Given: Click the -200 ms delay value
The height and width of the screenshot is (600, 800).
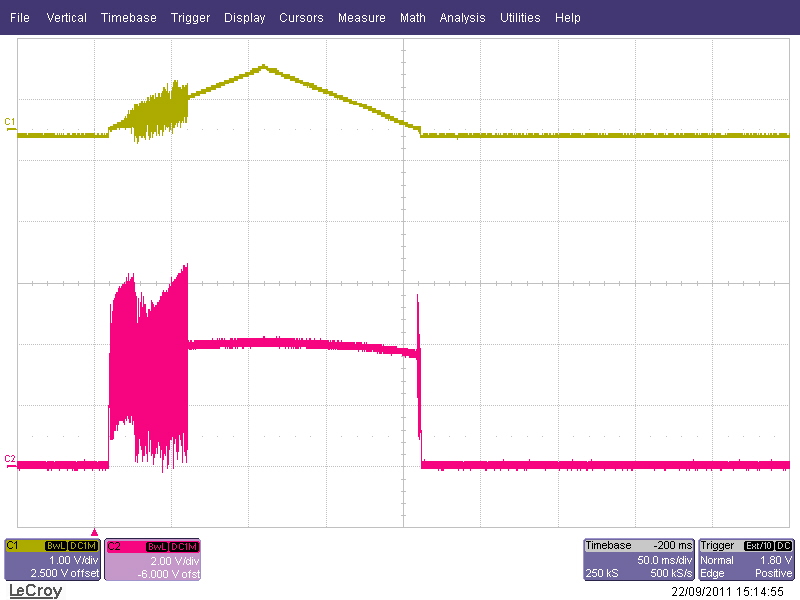Looking at the screenshot, I should coord(672,545).
